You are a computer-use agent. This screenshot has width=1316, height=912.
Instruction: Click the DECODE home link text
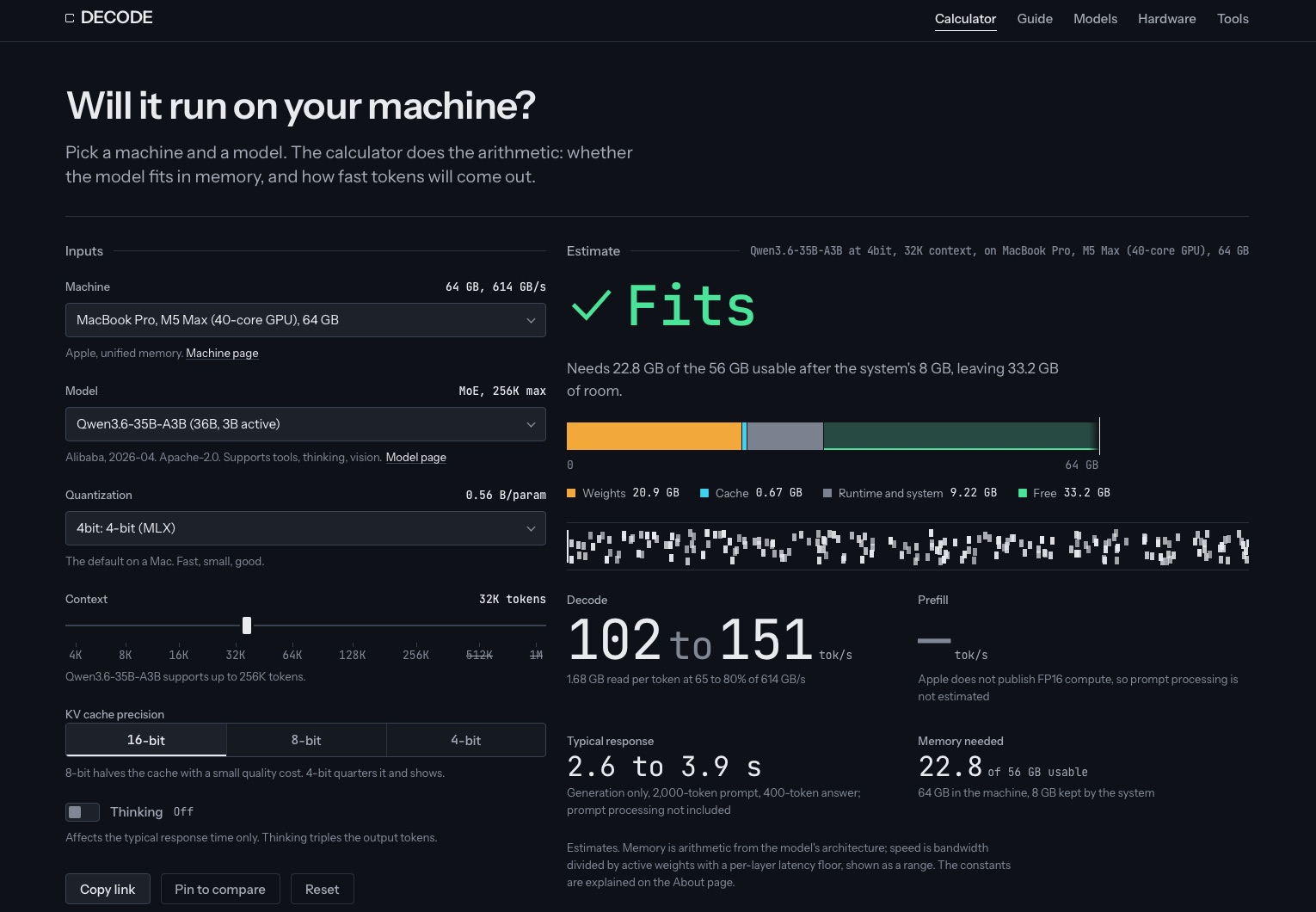[116, 17]
